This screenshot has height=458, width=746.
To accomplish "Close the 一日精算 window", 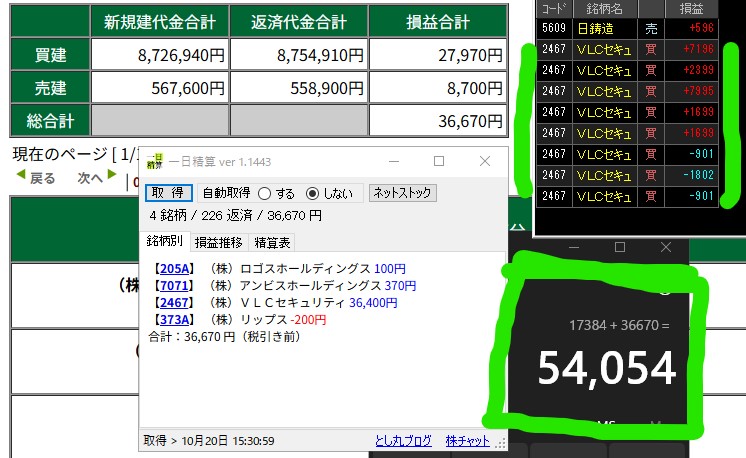I will click(485, 161).
